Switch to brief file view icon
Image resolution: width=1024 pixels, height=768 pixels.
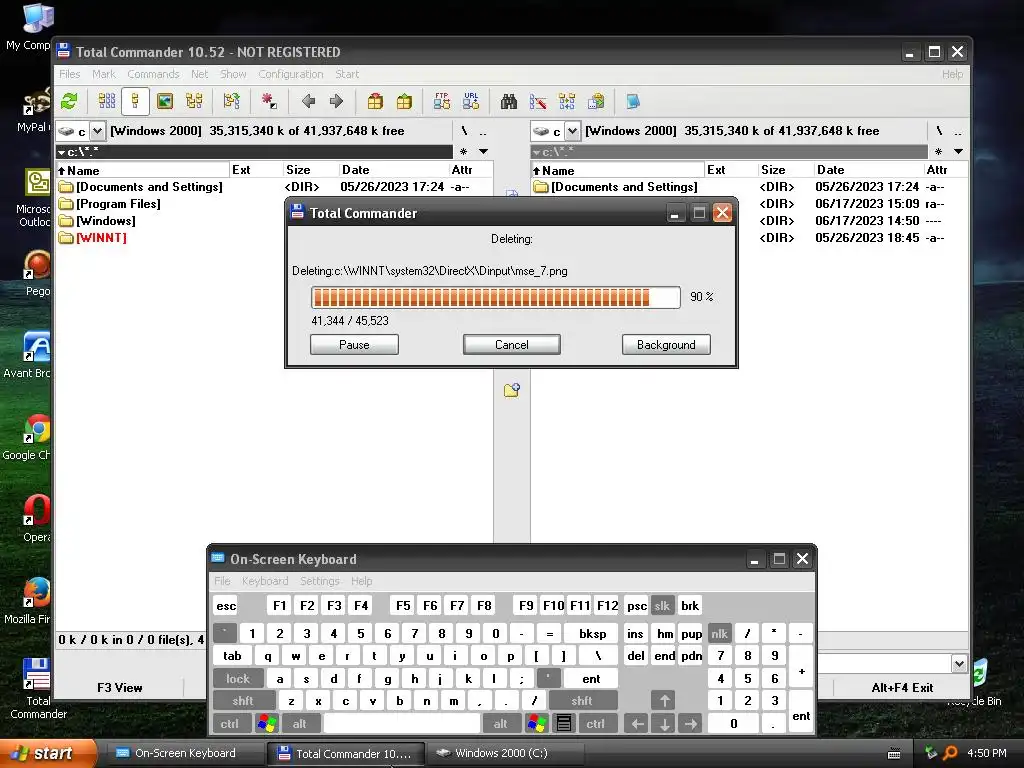[x=107, y=101]
